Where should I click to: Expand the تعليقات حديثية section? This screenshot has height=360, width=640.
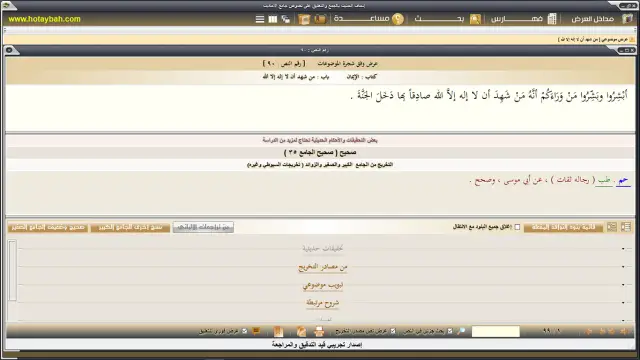coord(322,248)
